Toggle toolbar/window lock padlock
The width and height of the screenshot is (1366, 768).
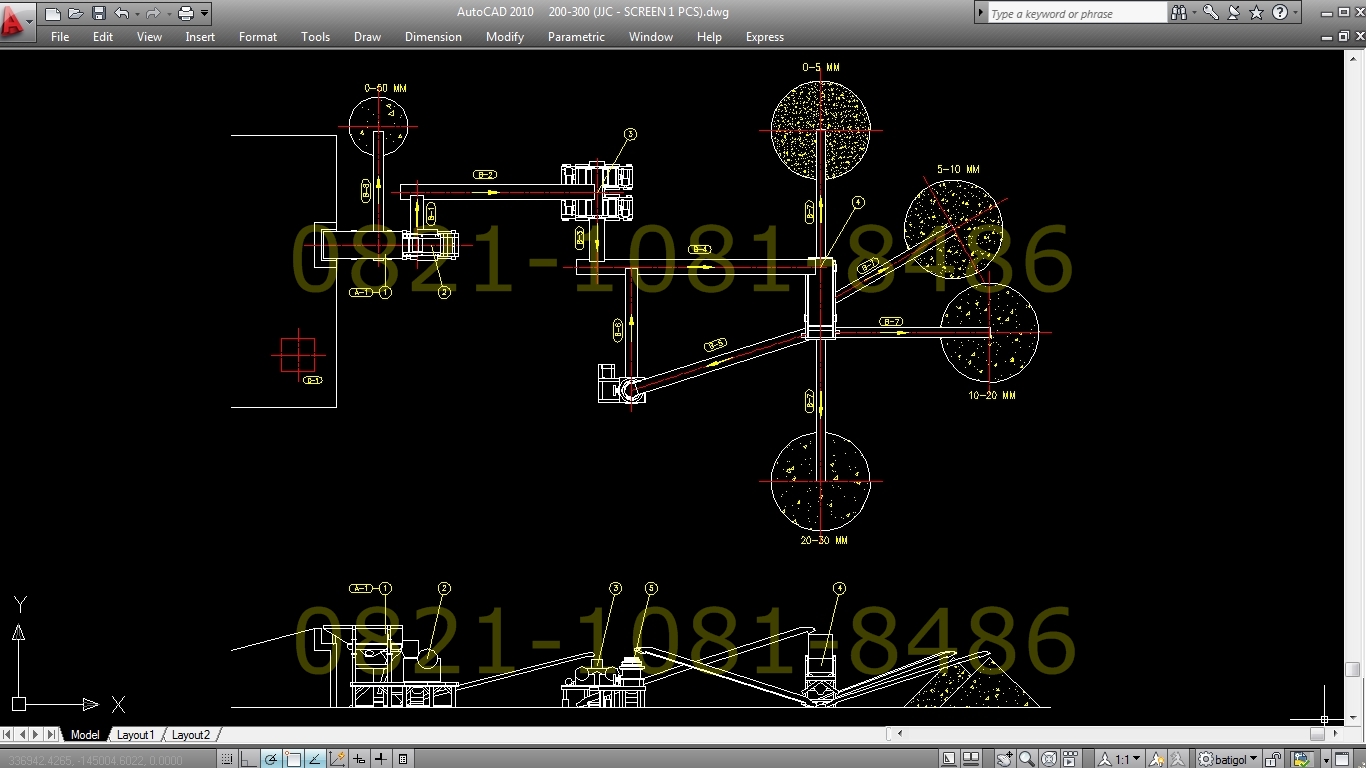[1272, 759]
